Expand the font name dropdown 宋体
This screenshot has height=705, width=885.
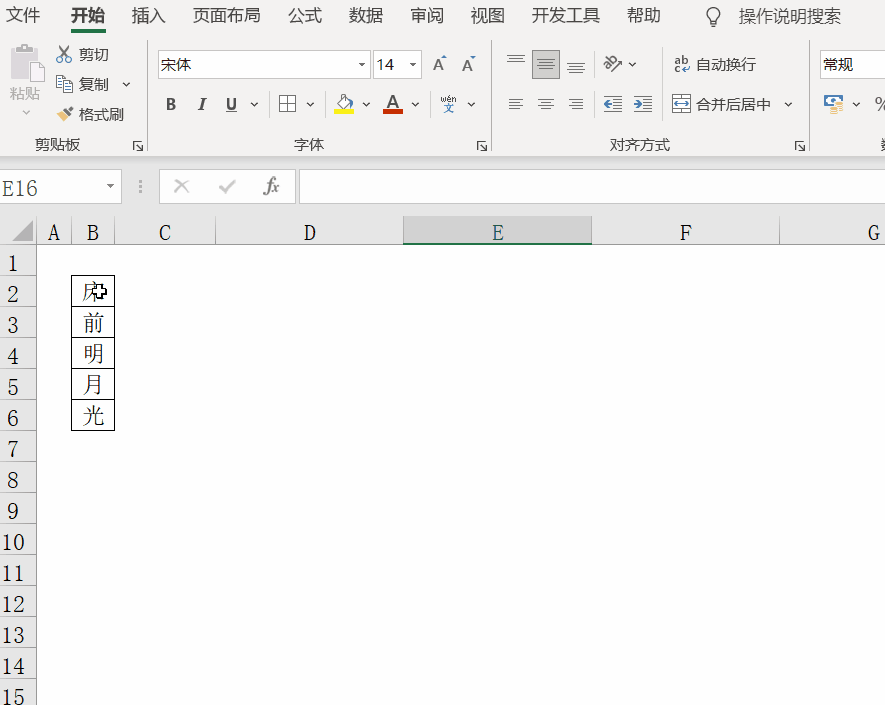362,64
